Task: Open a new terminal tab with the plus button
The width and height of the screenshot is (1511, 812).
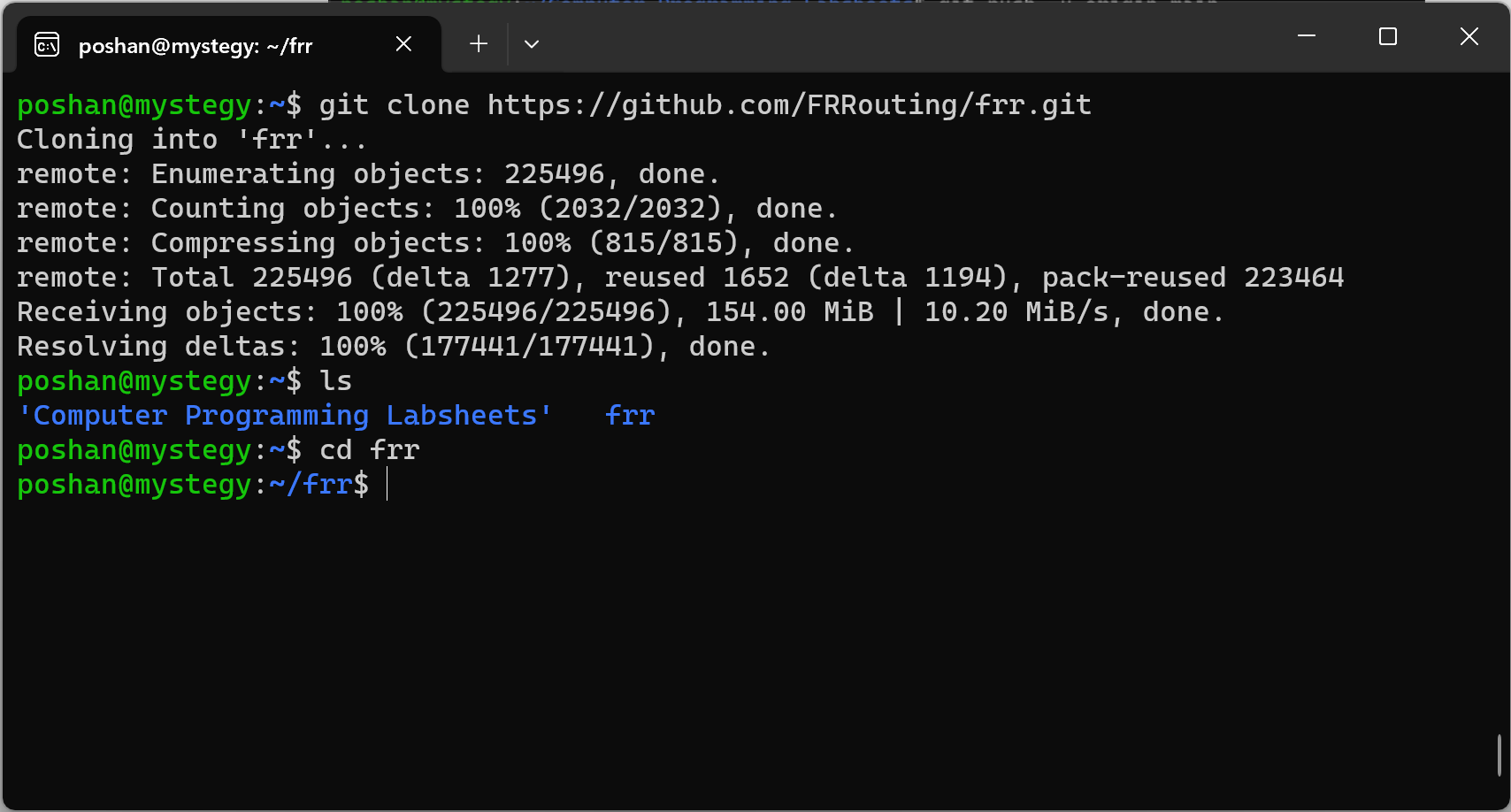Action: pos(478,43)
